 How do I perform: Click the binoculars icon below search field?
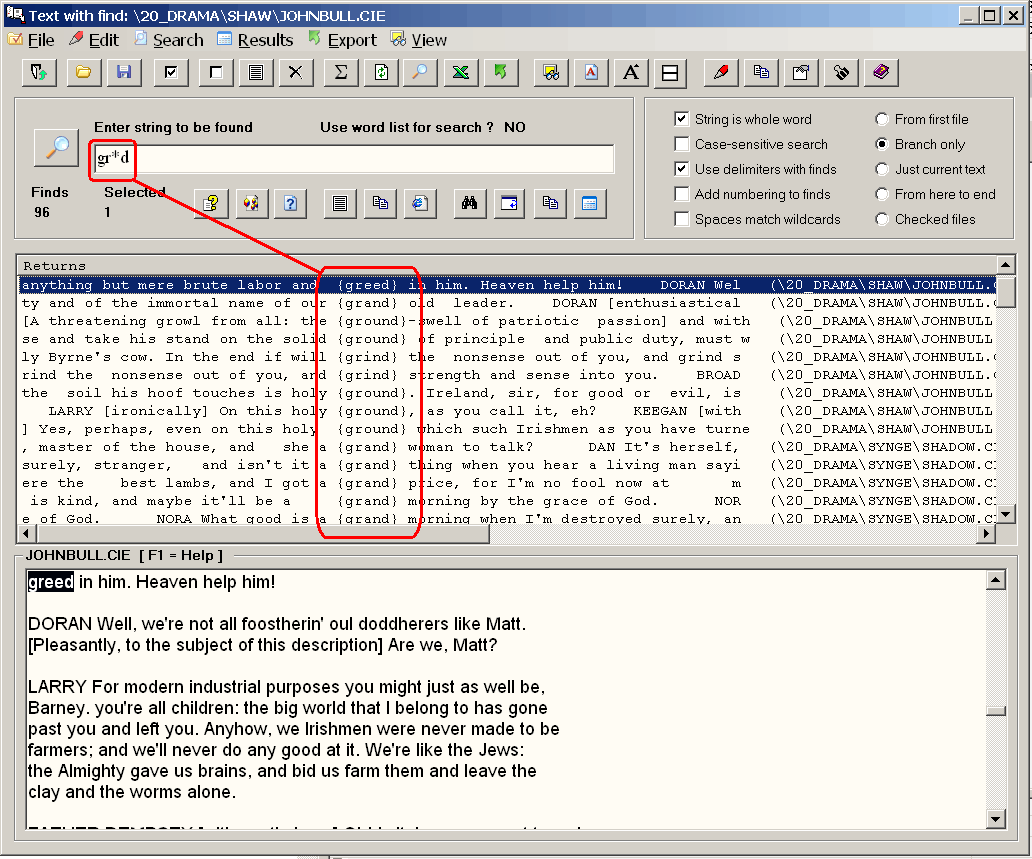point(468,203)
